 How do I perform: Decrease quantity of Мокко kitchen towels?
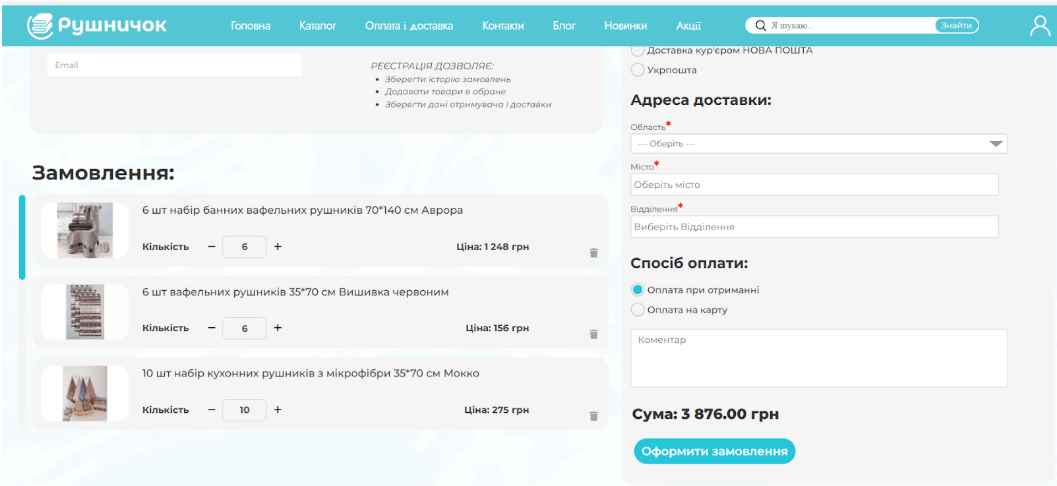tap(212, 410)
